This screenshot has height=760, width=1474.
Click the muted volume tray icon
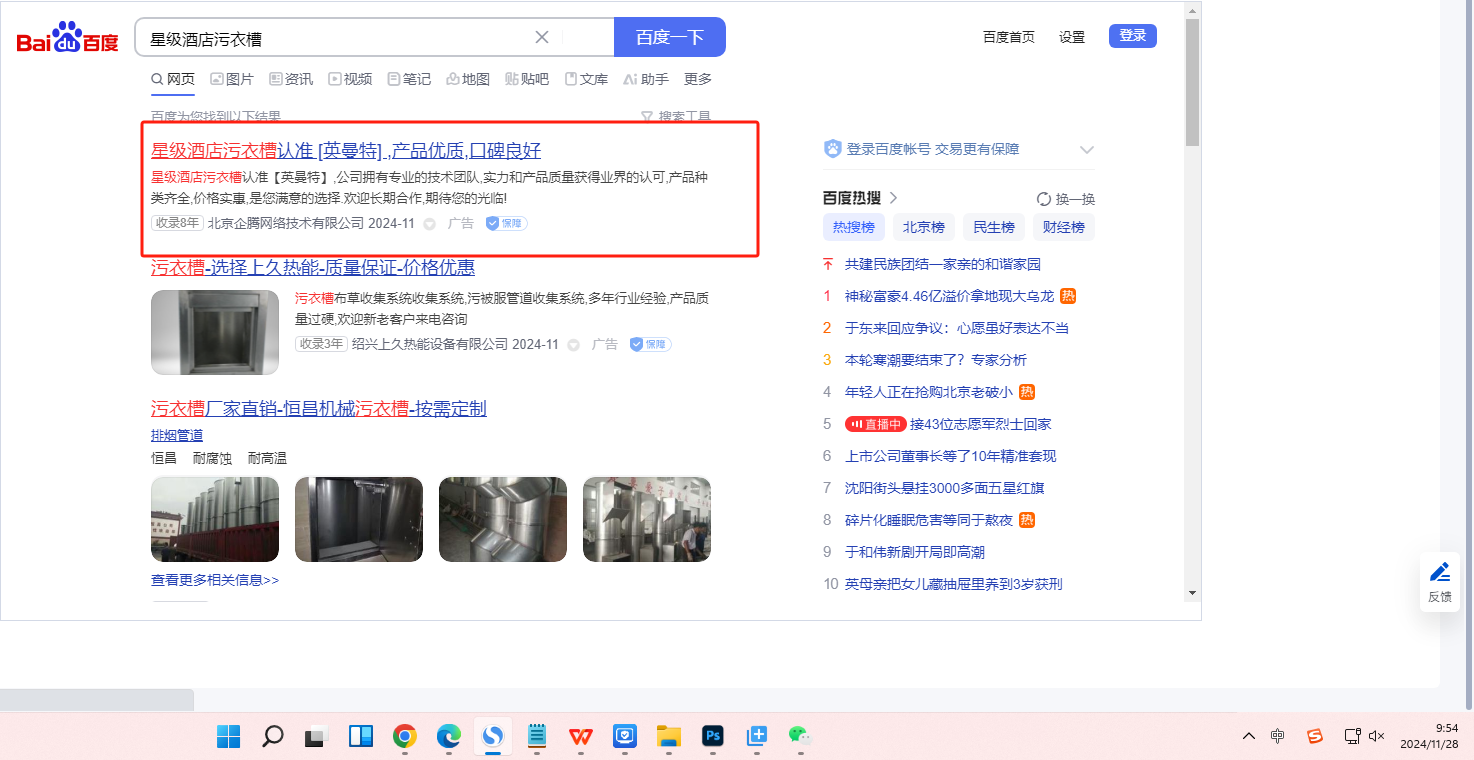(x=1377, y=736)
